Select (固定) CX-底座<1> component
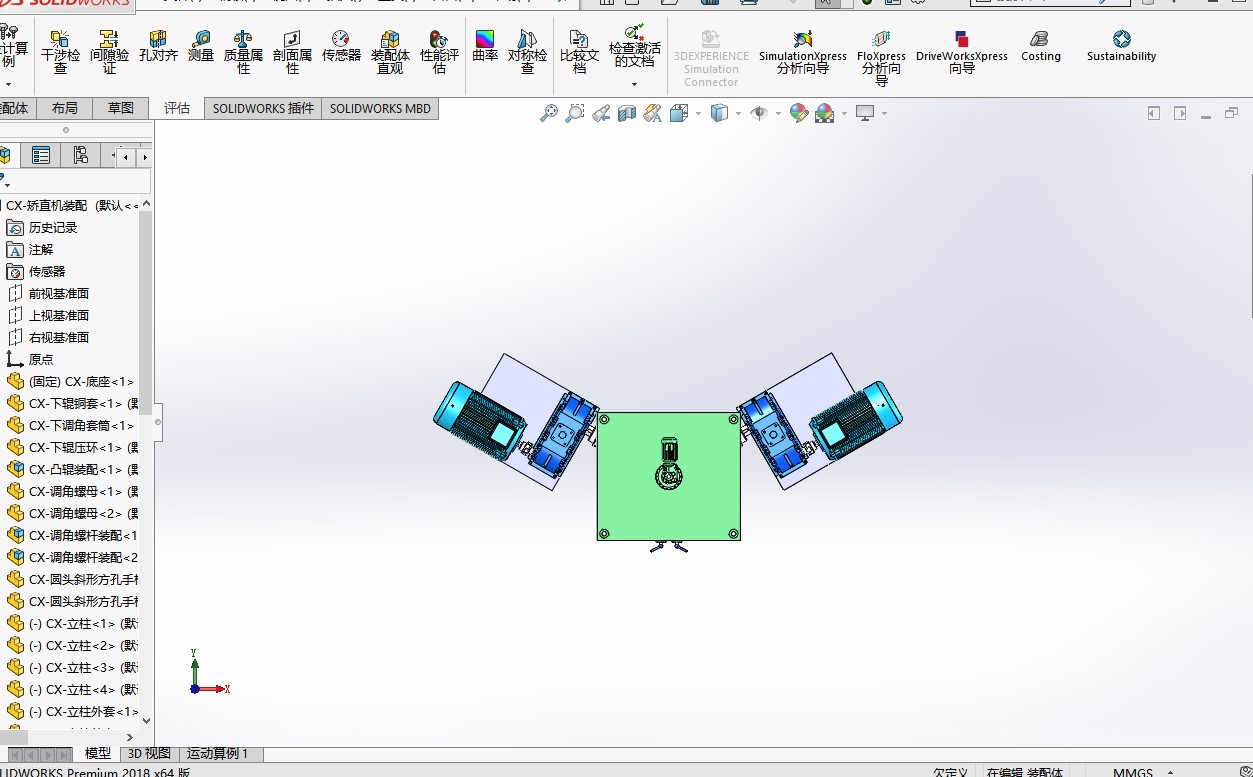 [80, 381]
